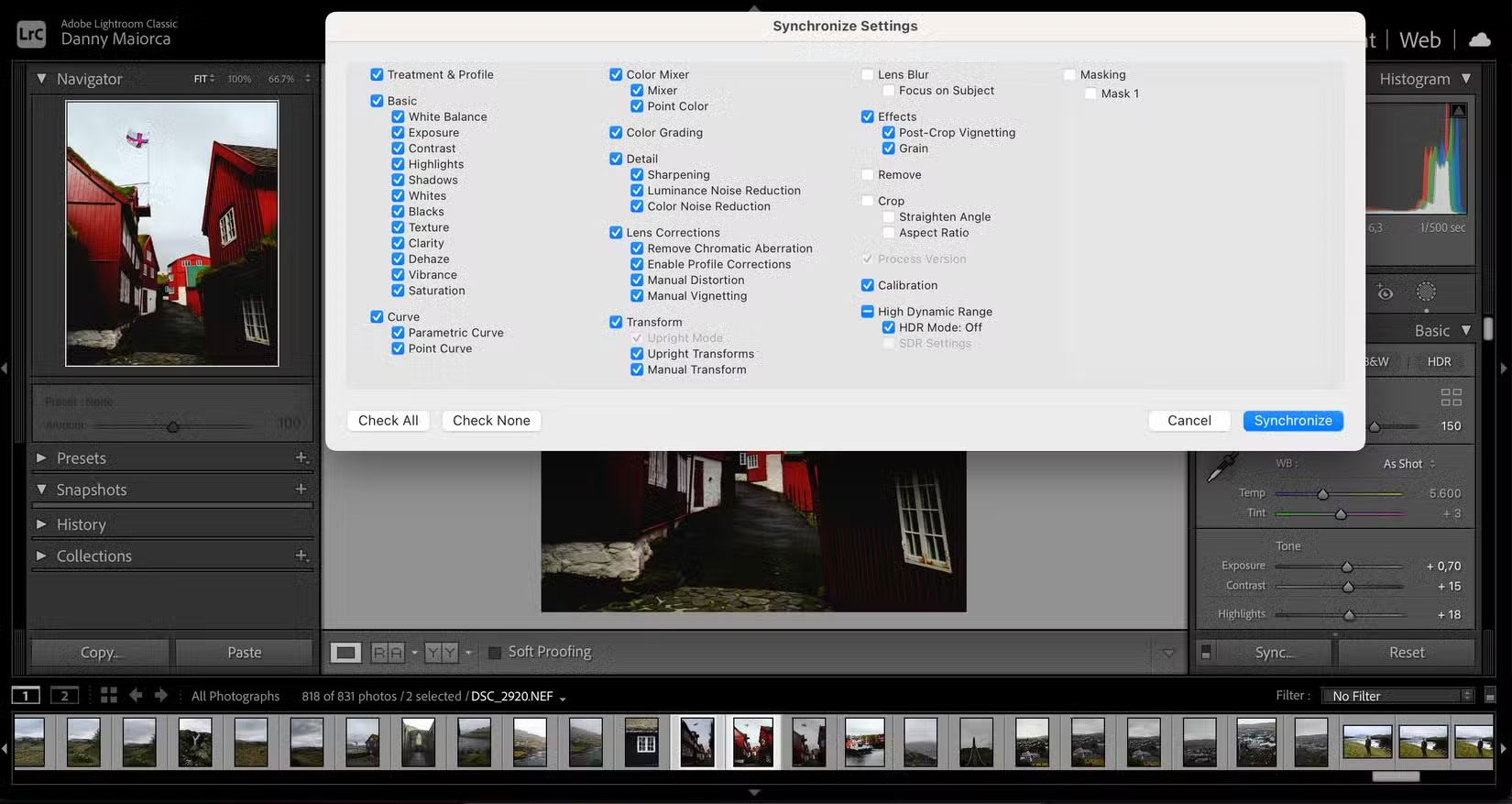Go forward using filmstrip right arrow

161,696
